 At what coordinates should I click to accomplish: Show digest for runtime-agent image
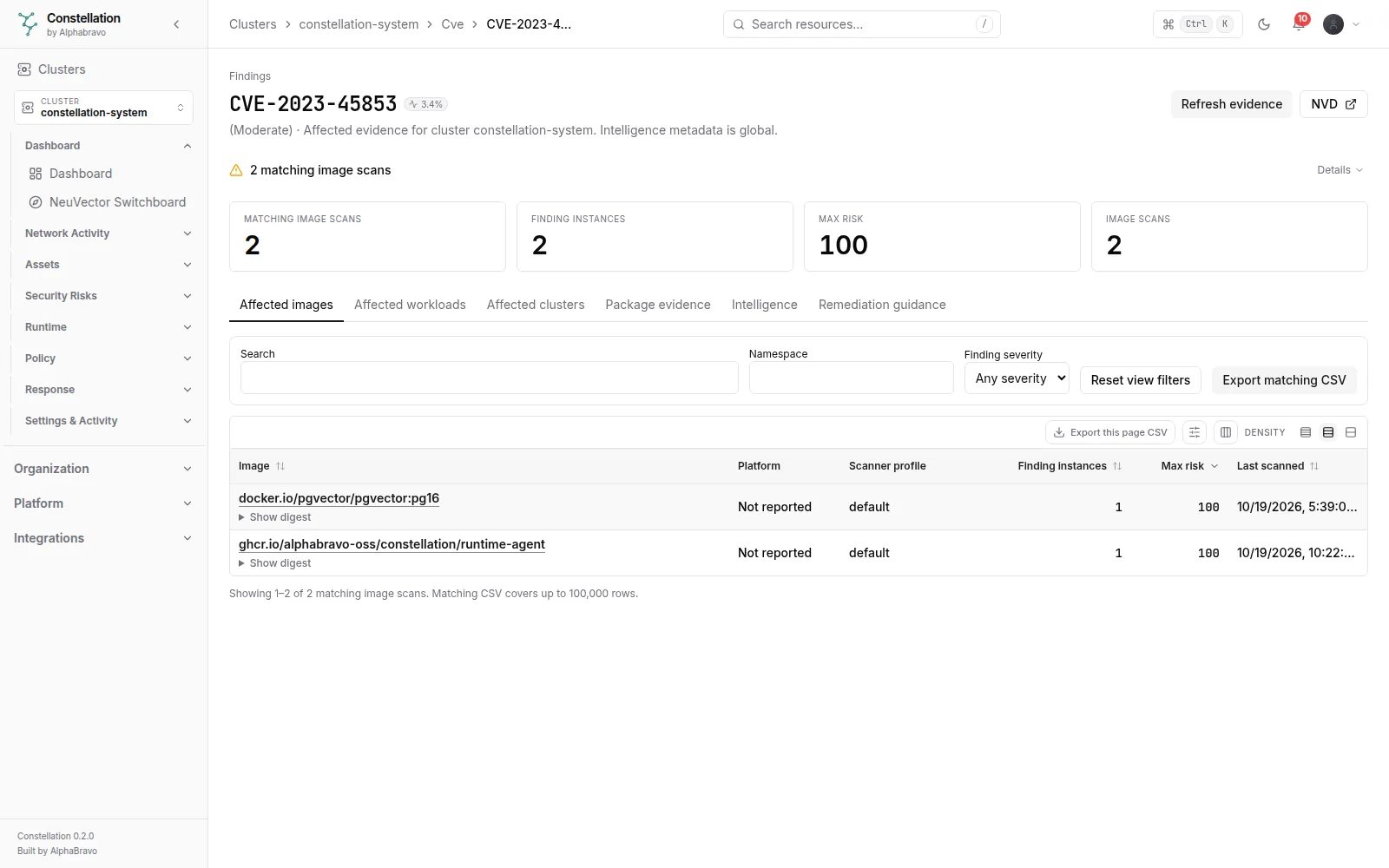[275, 563]
